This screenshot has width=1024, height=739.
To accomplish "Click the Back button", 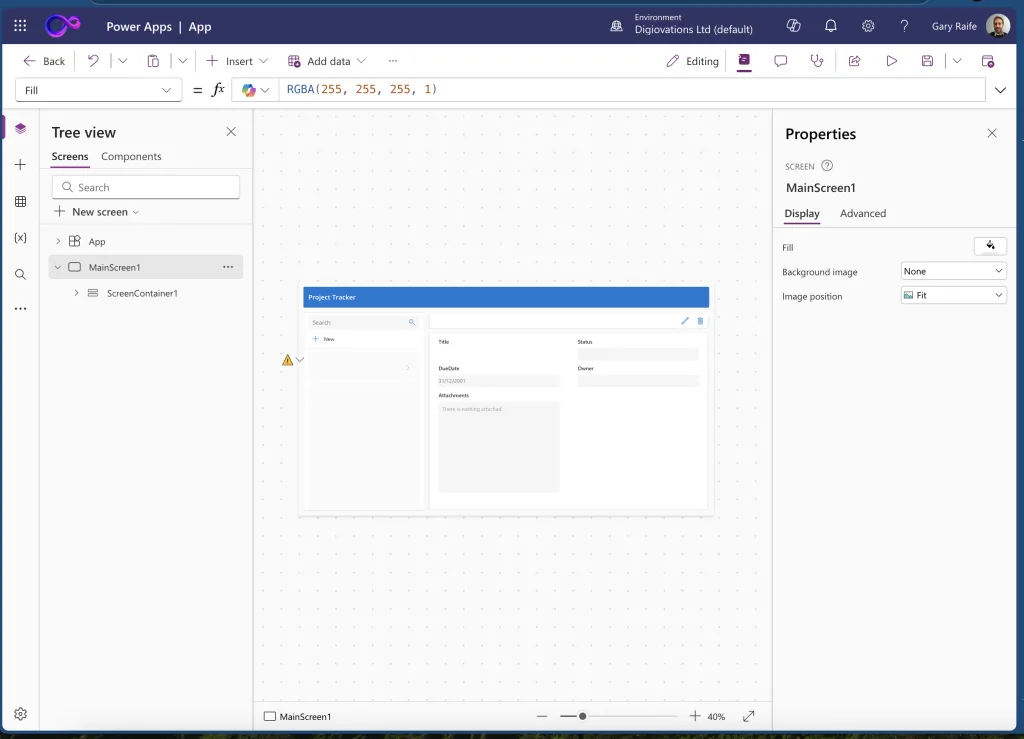I will coord(44,61).
